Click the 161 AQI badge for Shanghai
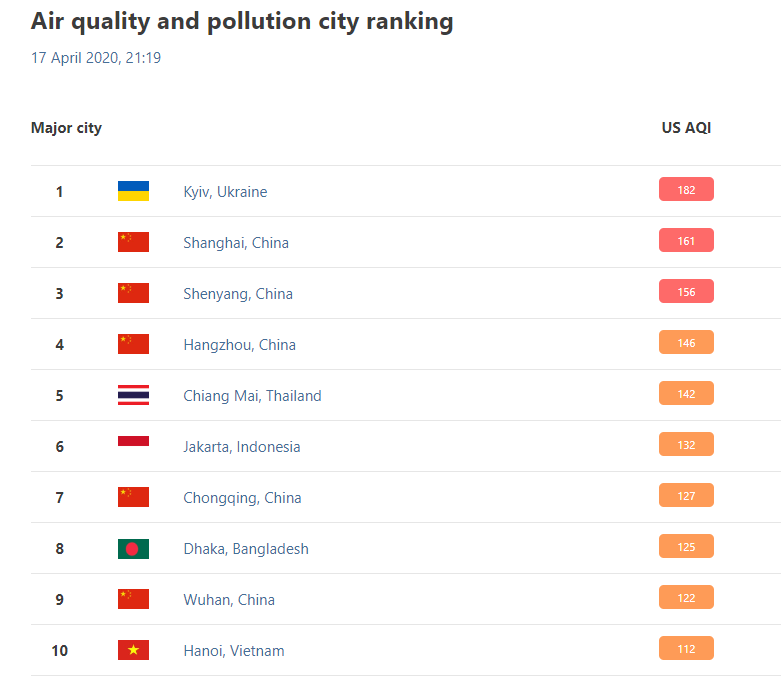 click(x=686, y=240)
